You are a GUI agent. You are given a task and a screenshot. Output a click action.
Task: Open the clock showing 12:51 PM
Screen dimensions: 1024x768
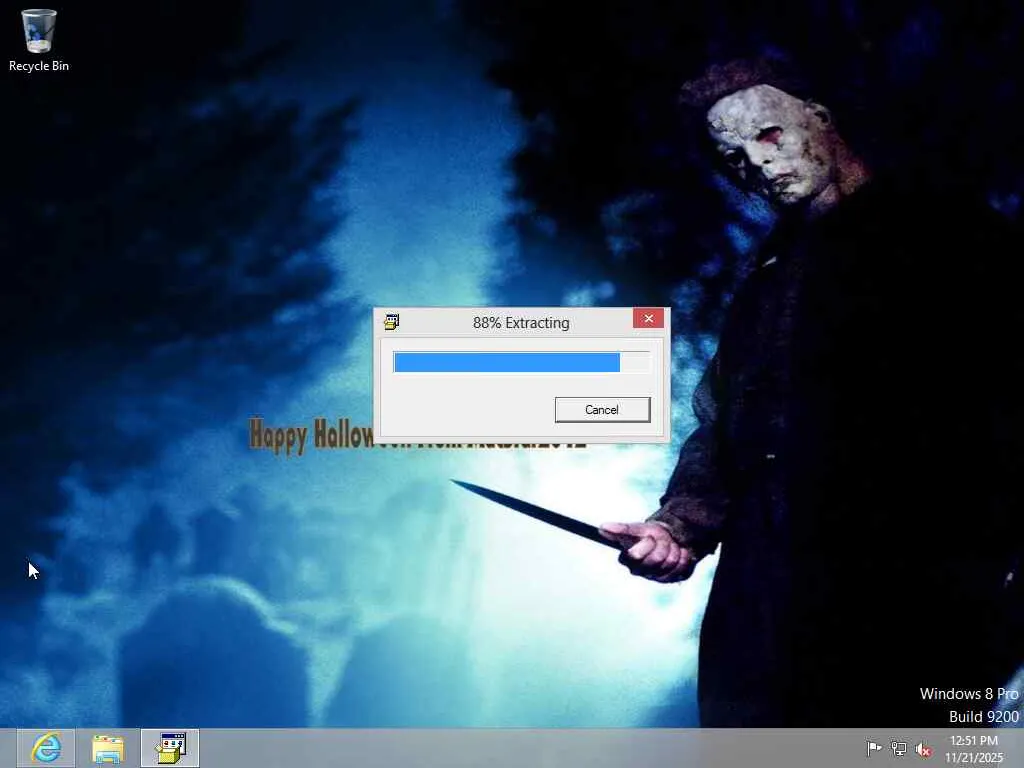pos(974,749)
